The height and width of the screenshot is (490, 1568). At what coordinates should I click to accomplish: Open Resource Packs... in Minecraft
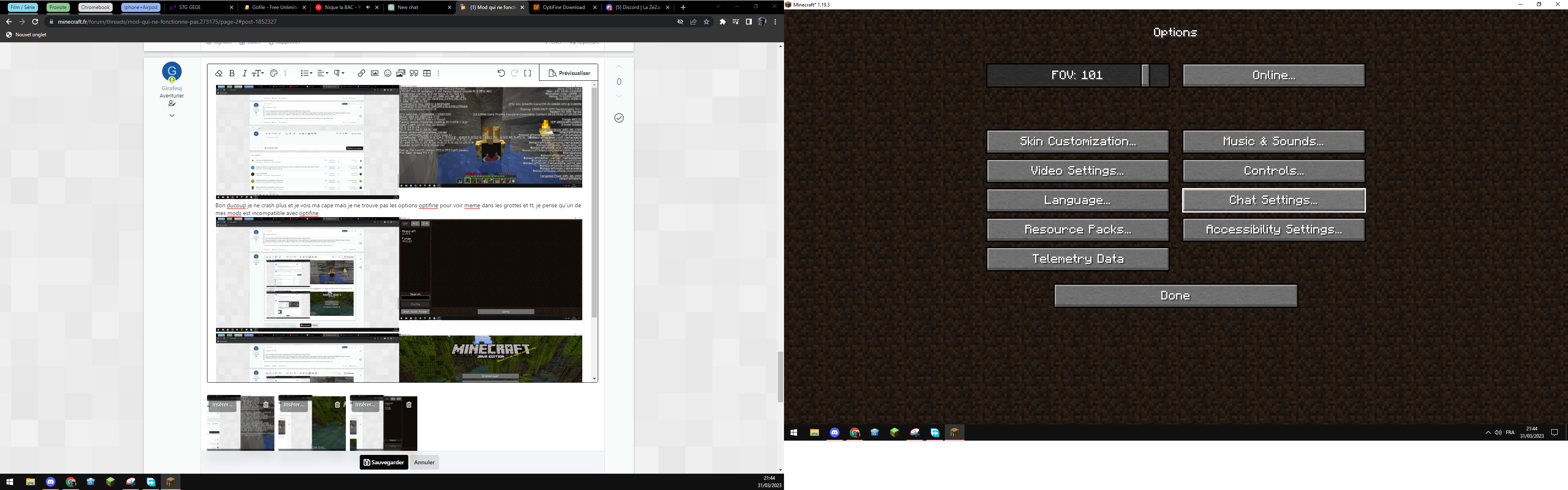coord(1078,229)
